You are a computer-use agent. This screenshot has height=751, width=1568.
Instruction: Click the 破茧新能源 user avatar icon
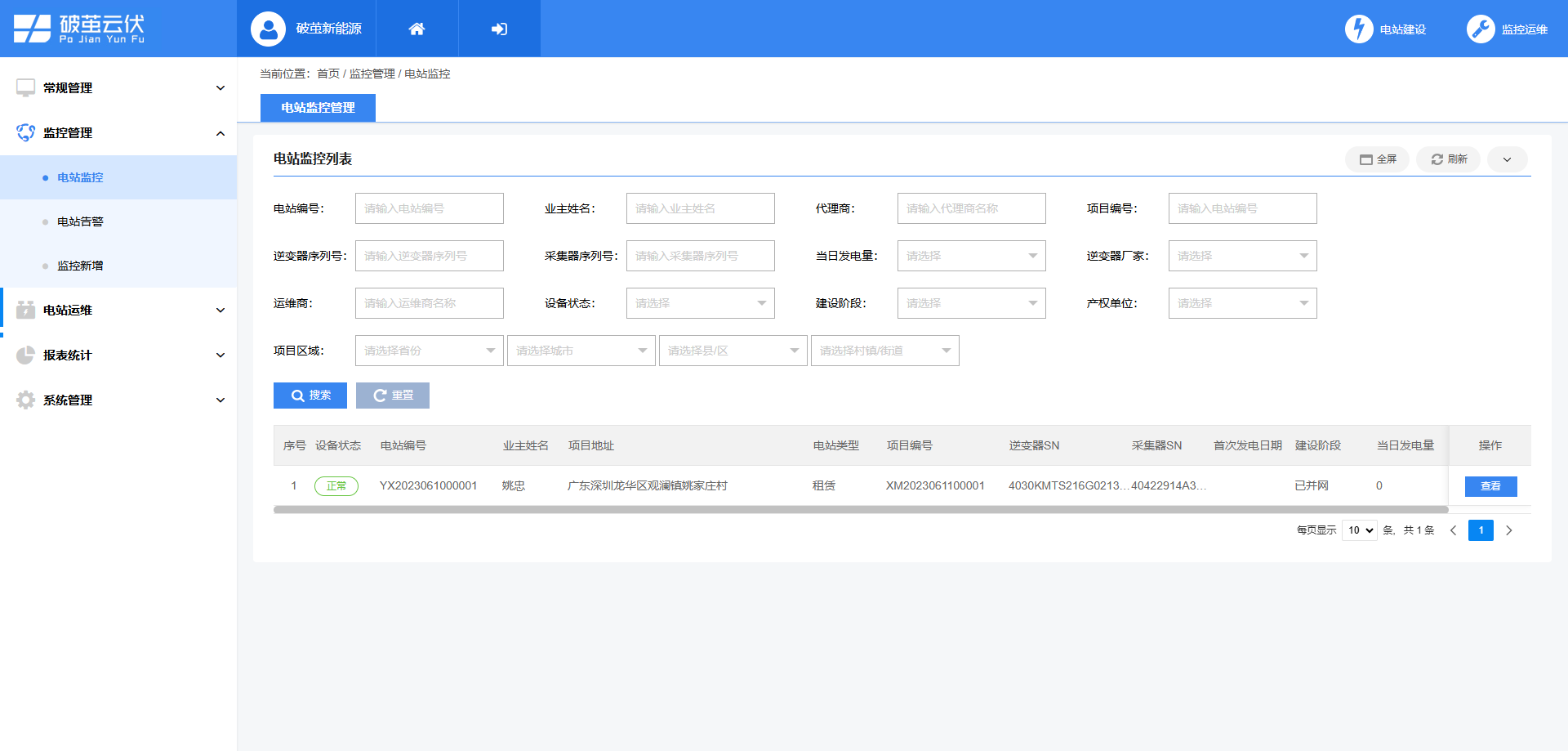[x=266, y=28]
